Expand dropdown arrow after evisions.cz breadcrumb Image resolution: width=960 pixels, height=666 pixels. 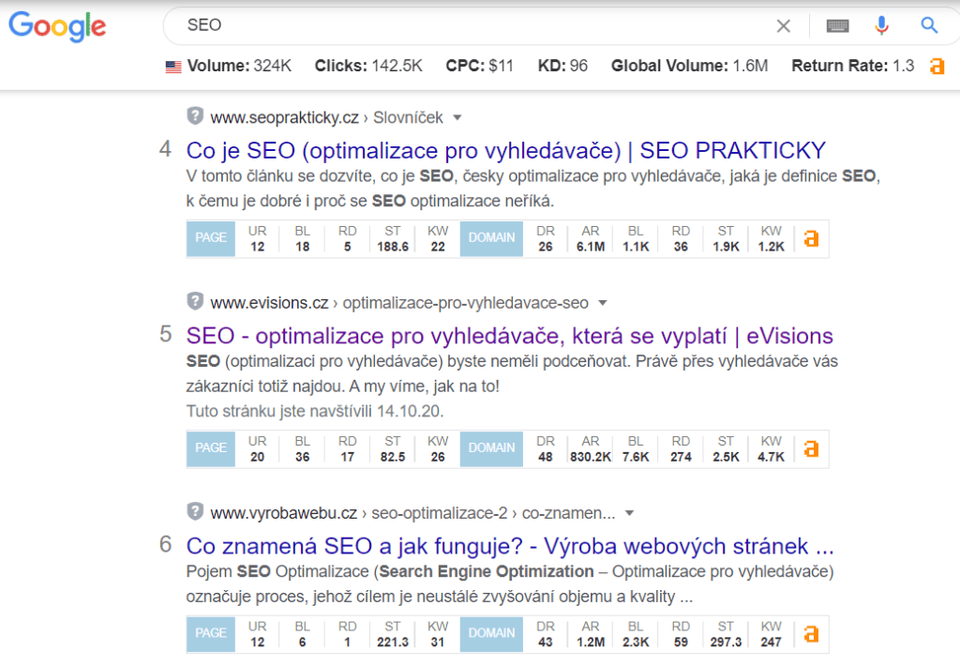603,302
